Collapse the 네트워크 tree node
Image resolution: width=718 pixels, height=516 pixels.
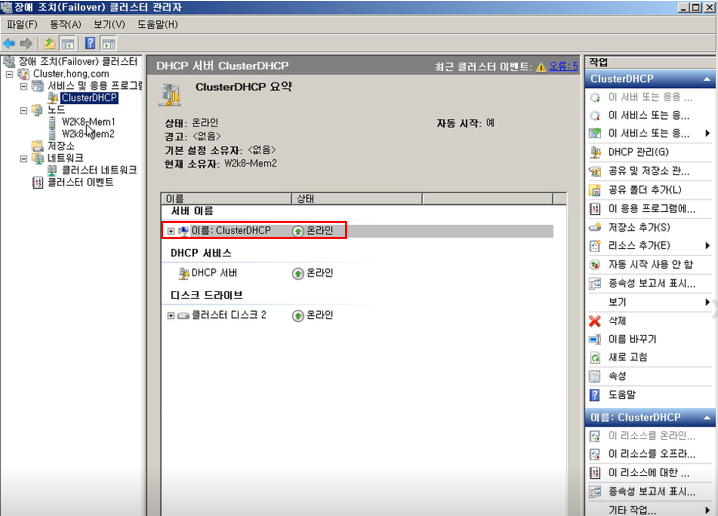click(23, 158)
